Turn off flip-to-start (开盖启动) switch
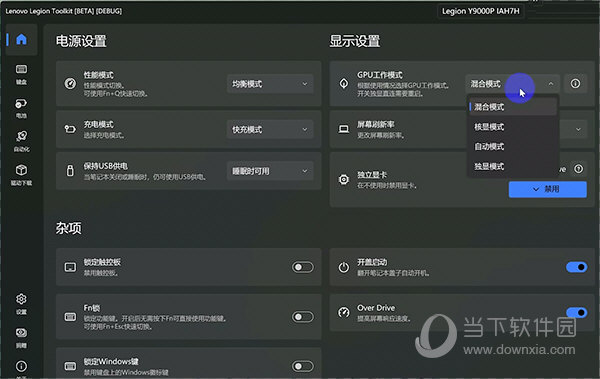 (577, 267)
